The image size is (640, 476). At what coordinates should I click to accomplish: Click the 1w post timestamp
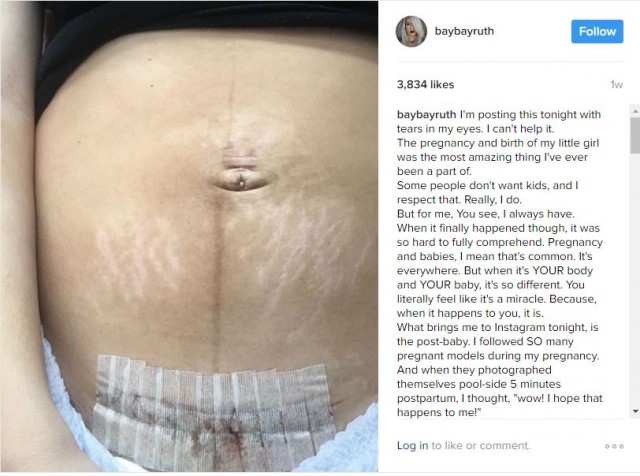pyautogui.click(x=616, y=85)
